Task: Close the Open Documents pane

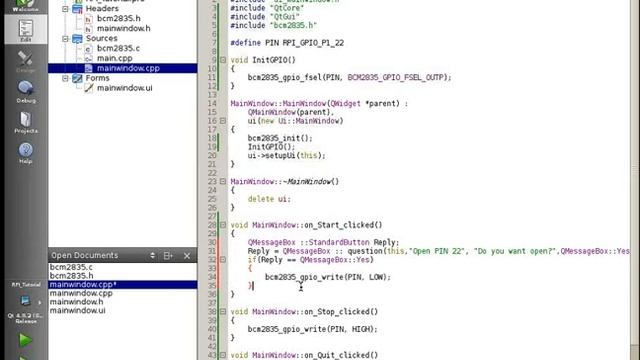Action: point(187,256)
